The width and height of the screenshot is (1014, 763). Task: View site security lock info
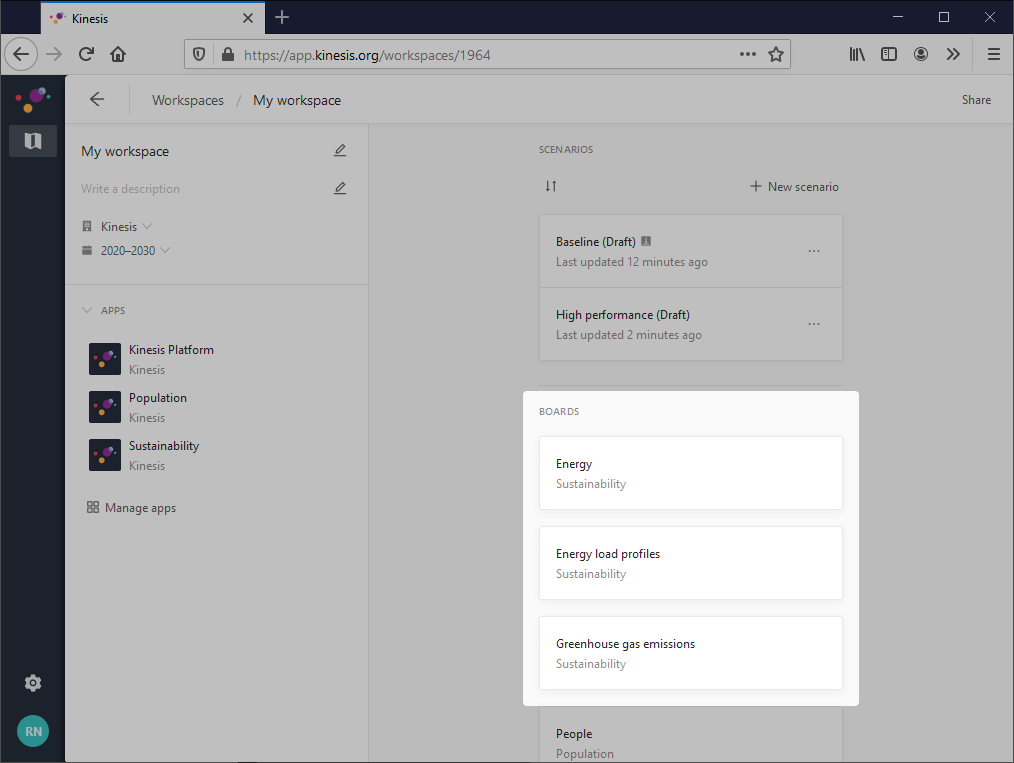point(228,54)
